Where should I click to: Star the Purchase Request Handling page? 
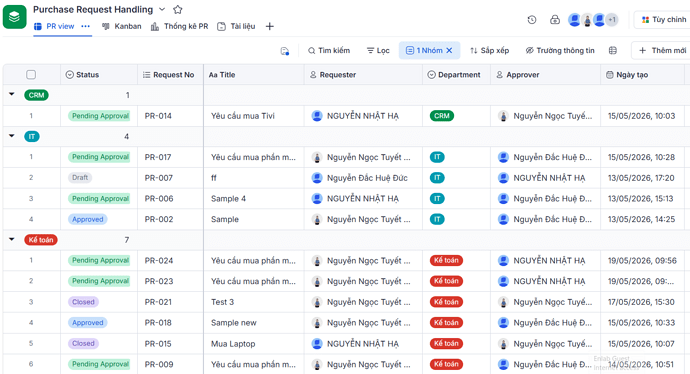point(177,9)
